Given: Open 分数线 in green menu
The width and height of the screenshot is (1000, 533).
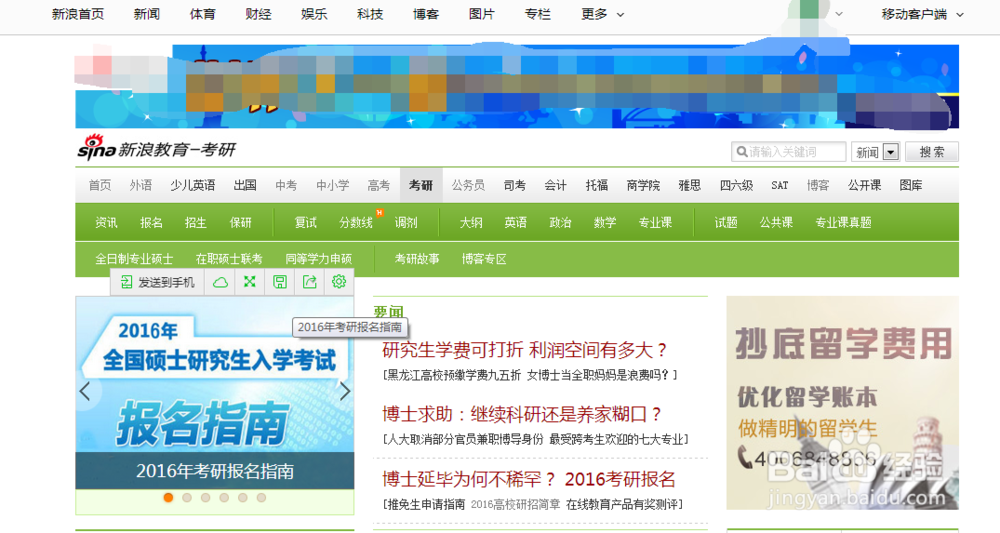Looking at the screenshot, I should click(356, 222).
